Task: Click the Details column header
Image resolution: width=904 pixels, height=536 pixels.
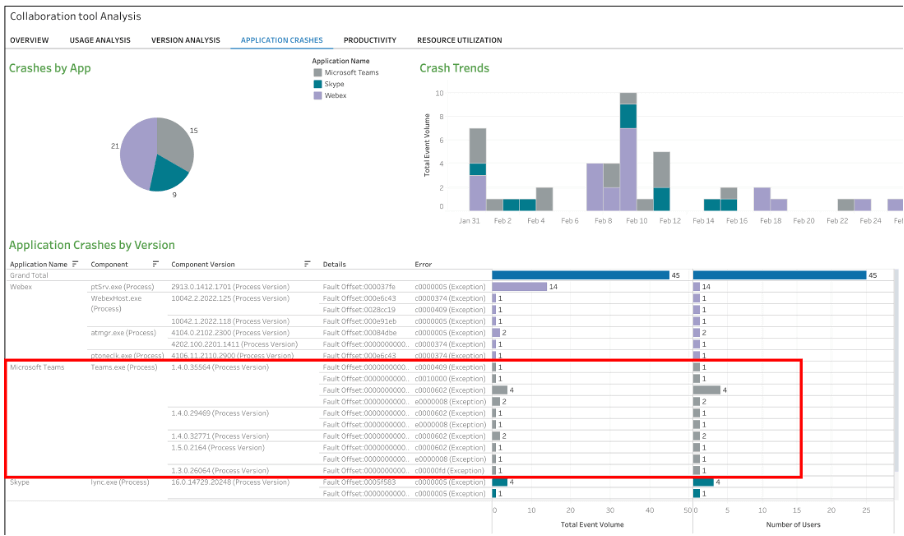Action: pos(334,264)
